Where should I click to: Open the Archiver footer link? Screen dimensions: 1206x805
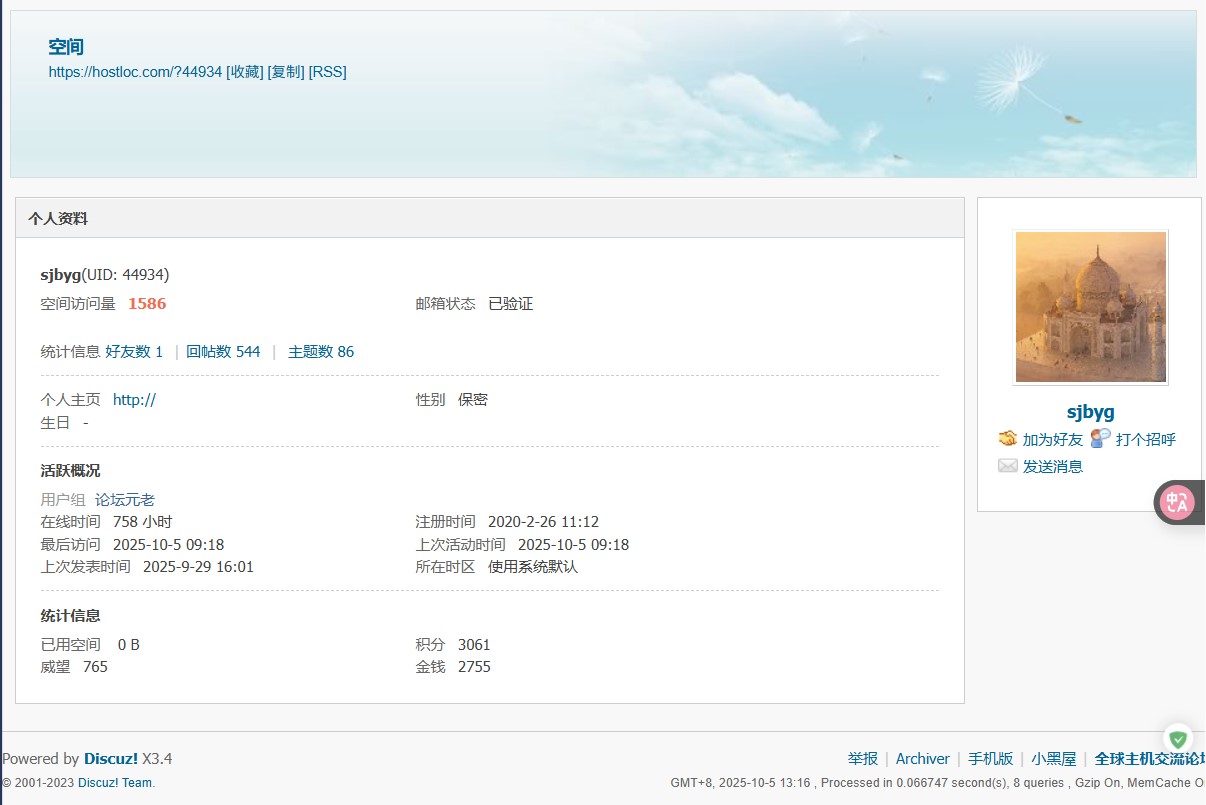[922, 759]
